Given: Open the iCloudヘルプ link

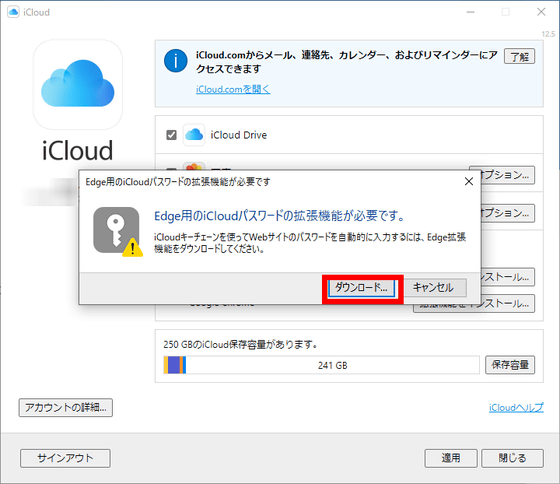Looking at the screenshot, I should point(516,408).
